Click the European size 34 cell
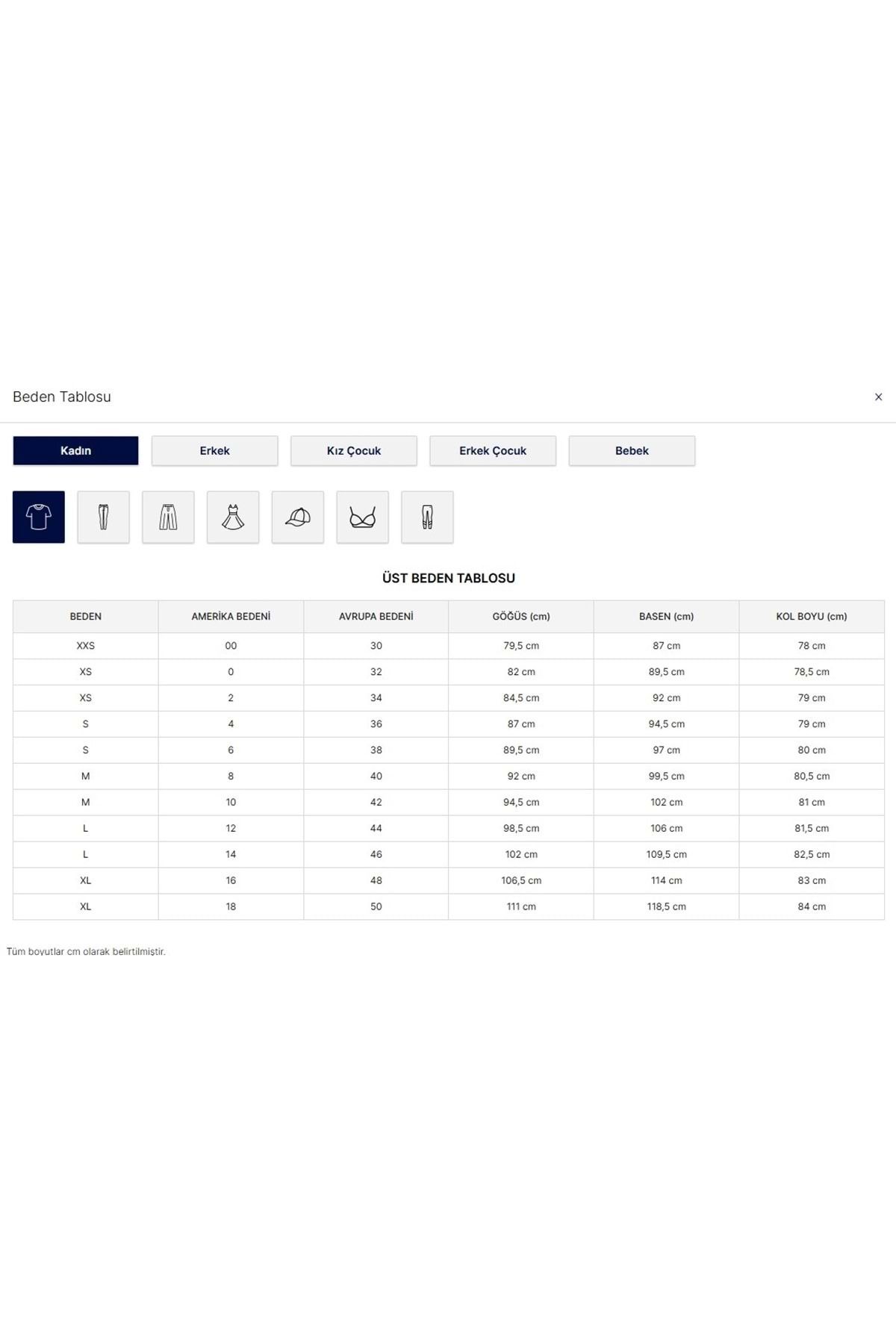 click(x=376, y=698)
